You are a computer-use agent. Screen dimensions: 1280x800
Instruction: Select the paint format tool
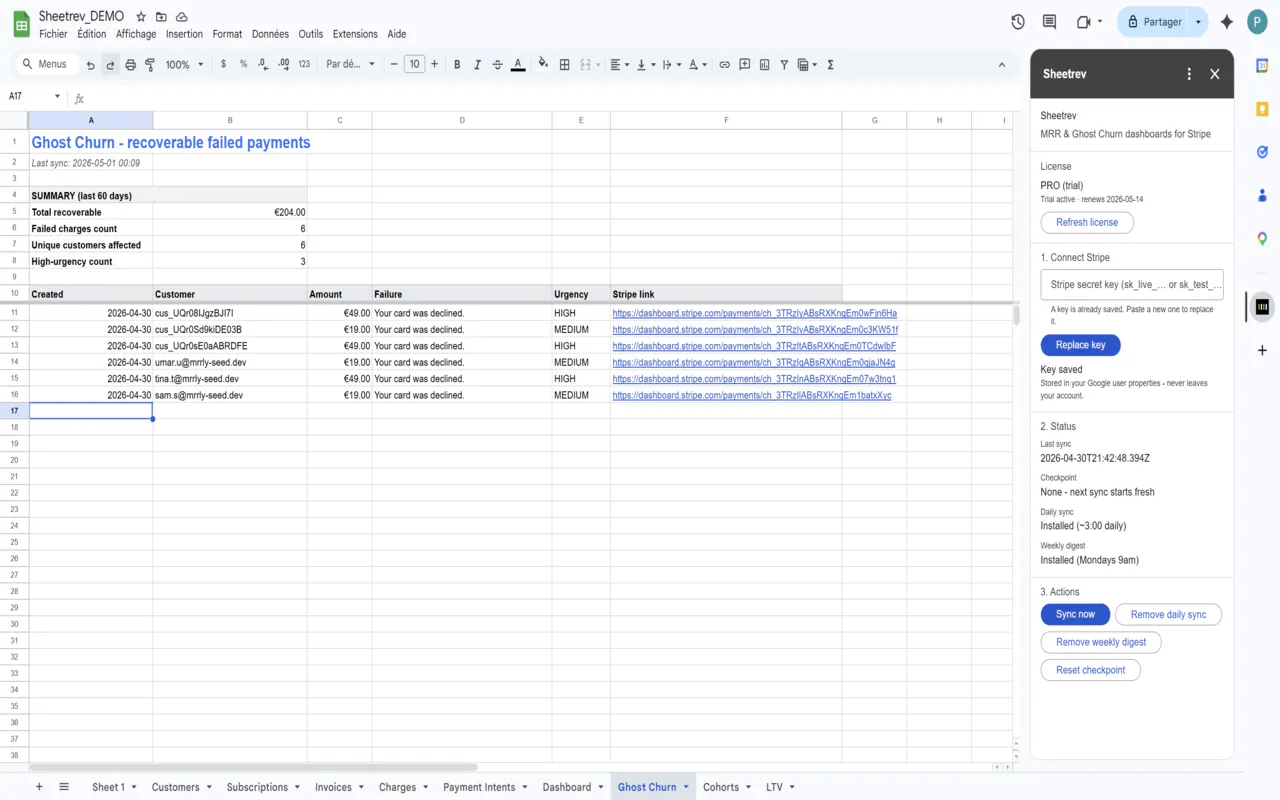pos(150,65)
